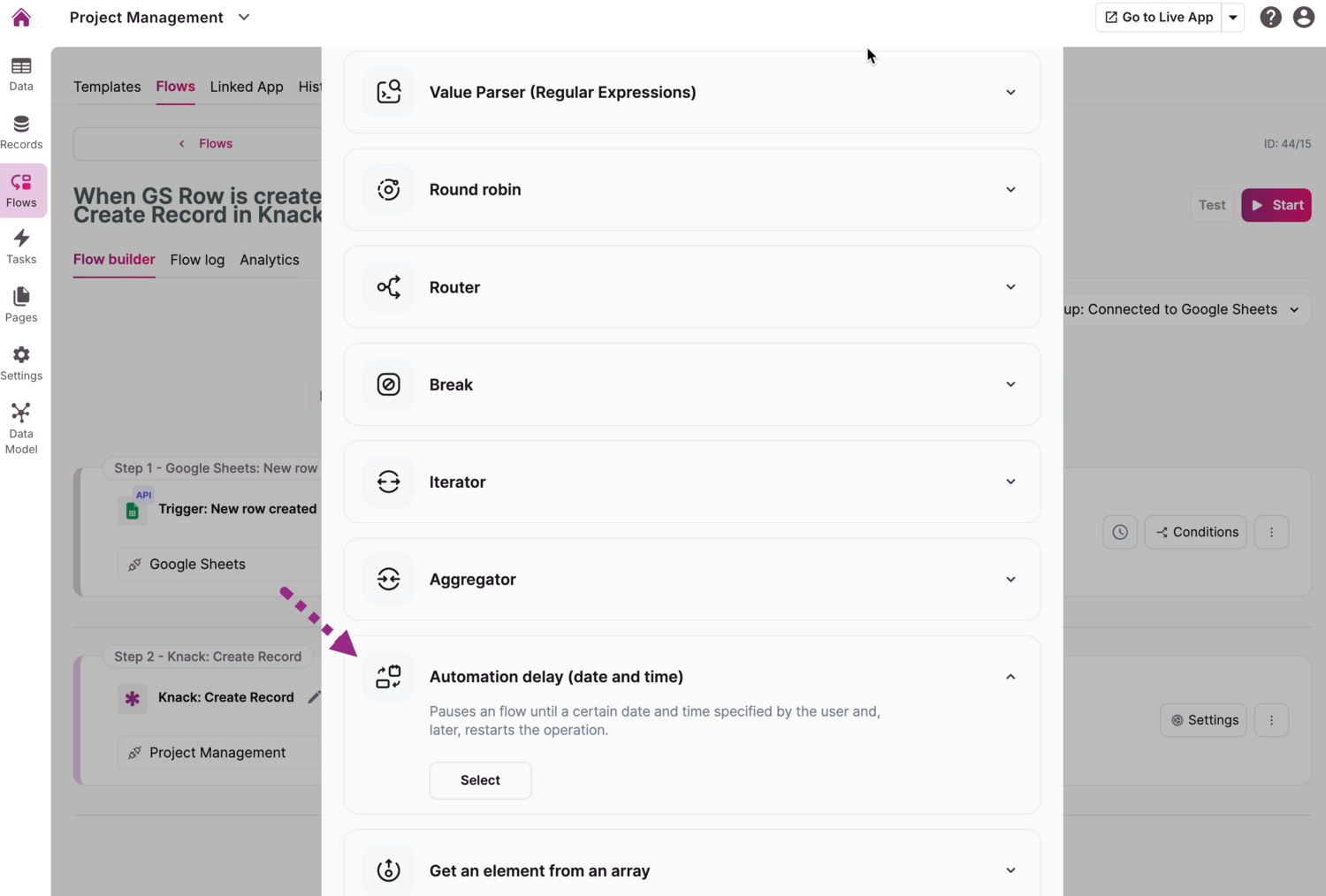Image resolution: width=1326 pixels, height=896 pixels.
Task: Click the clock schedule icon on Step 1
Action: pos(1120,532)
